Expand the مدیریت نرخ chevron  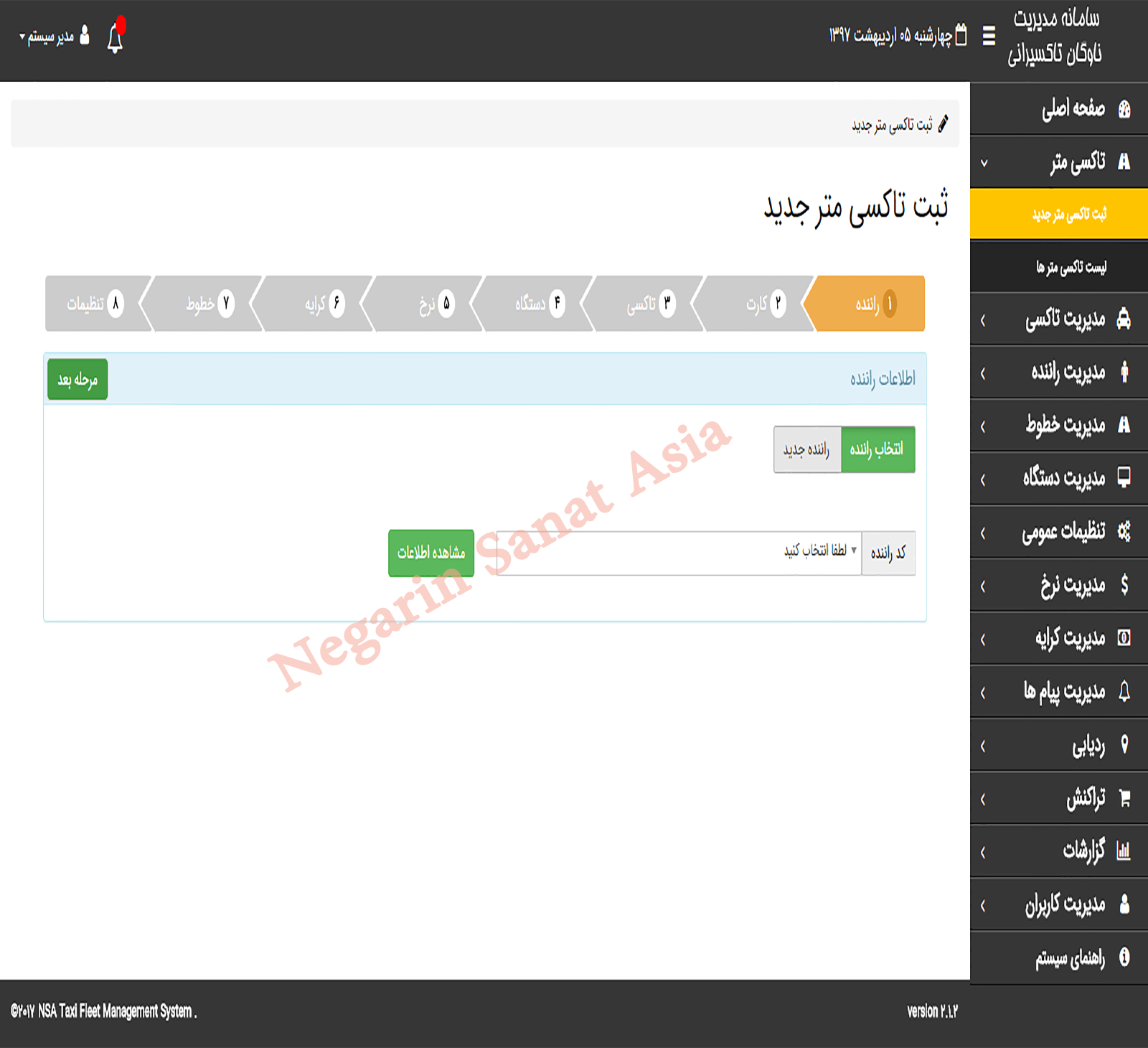(x=983, y=586)
